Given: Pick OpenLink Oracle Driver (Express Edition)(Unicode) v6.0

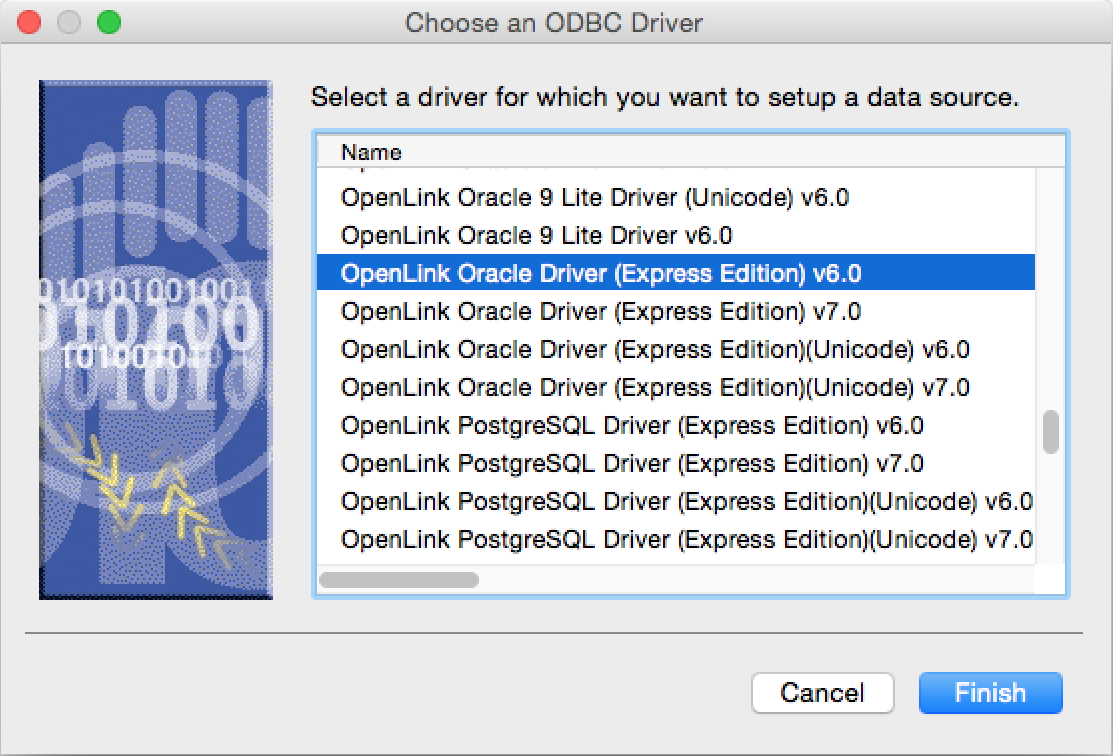Looking at the screenshot, I should pyautogui.click(x=676, y=349).
